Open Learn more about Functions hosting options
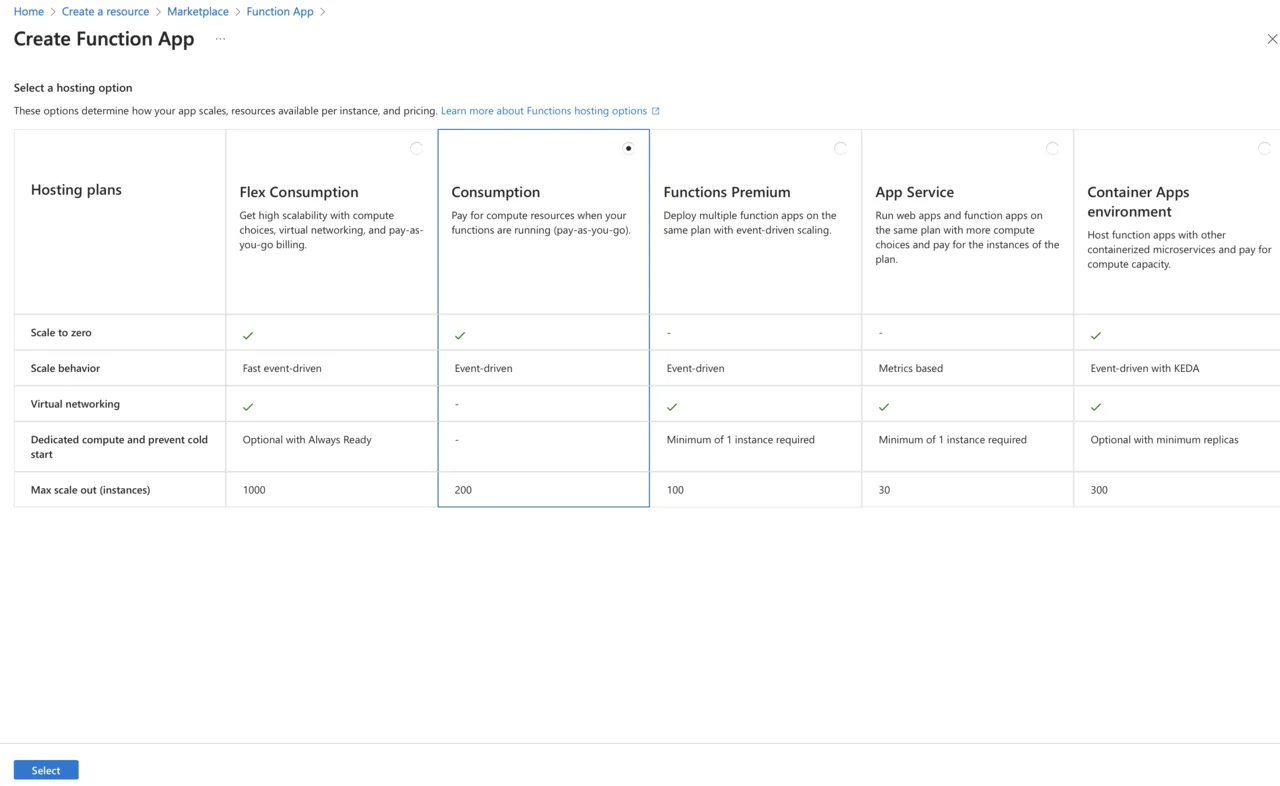This screenshot has height=786, width=1280. (543, 111)
